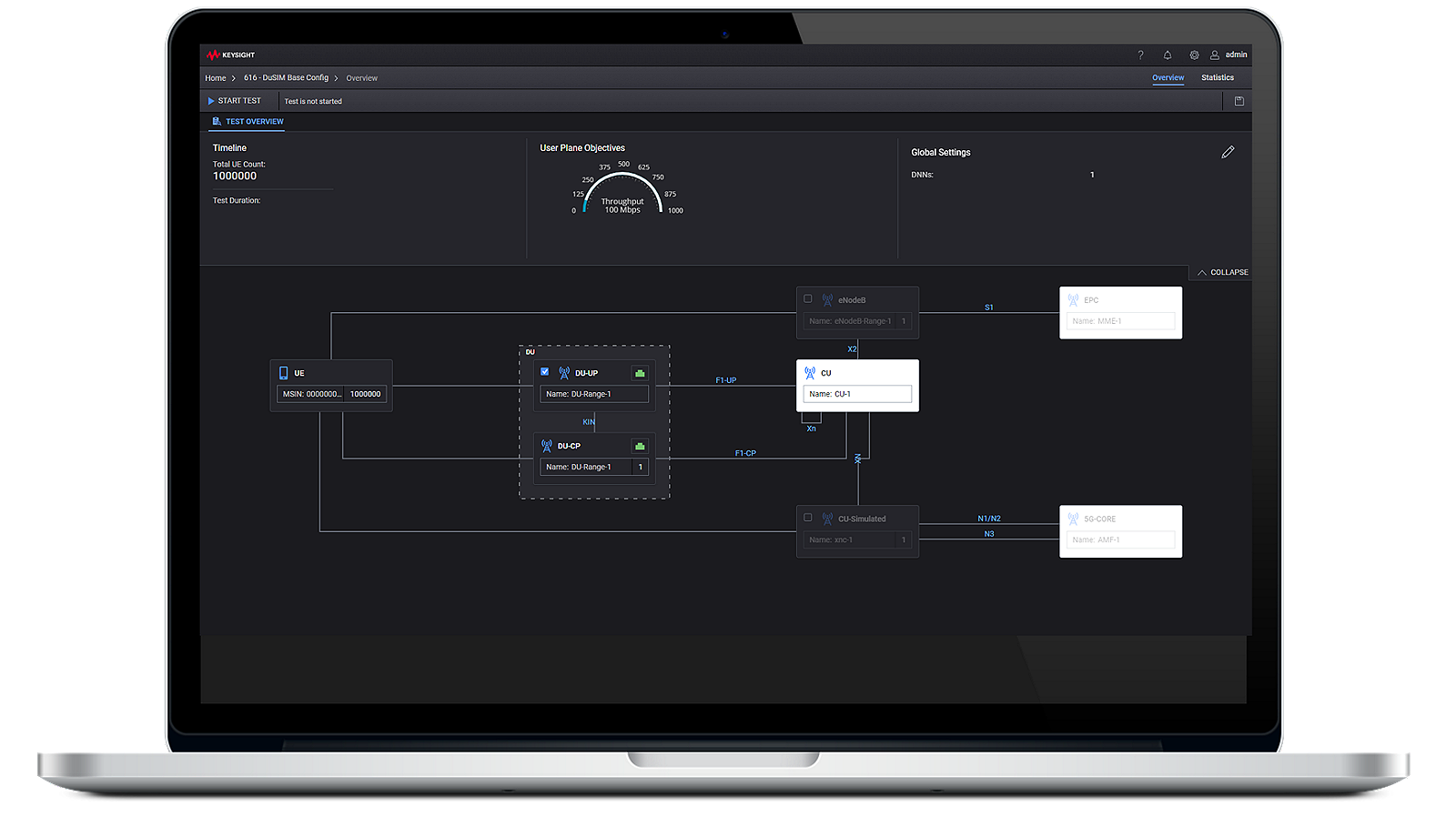Click the N3 interface link
Image resolution: width=1456 pixels, height=817 pixels.
point(989,534)
